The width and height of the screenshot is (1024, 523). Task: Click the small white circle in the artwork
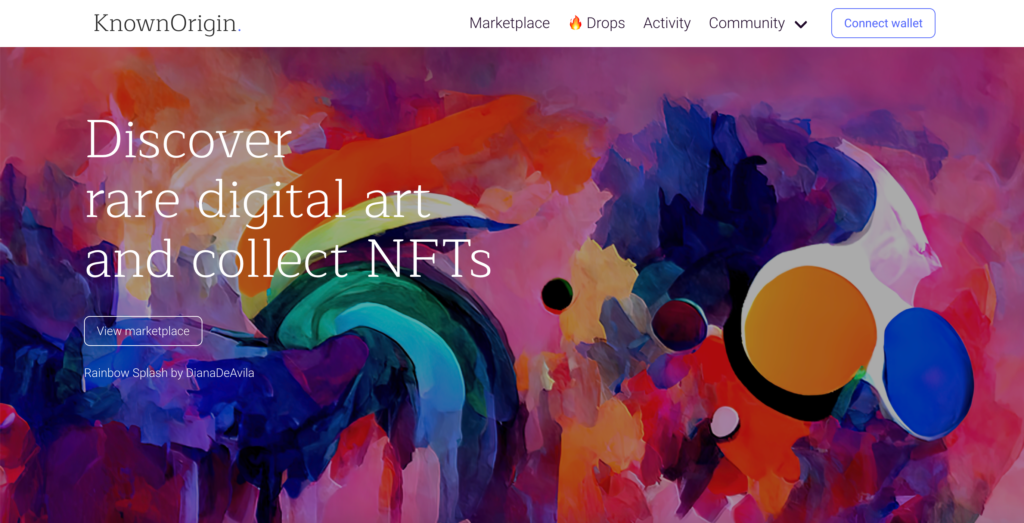tap(724, 421)
